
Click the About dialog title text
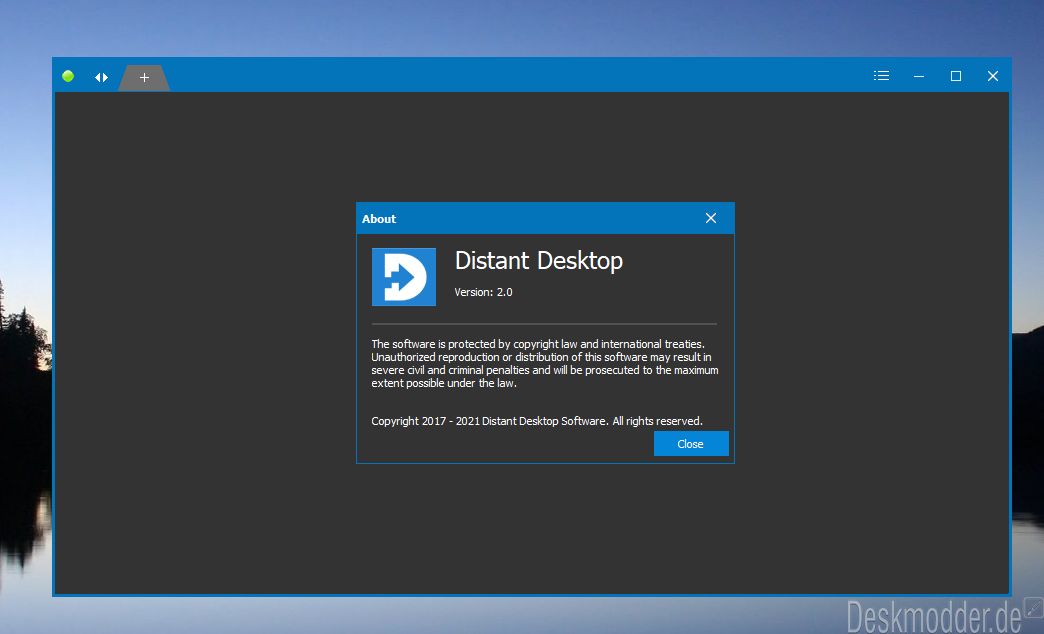[x=379, y=219]
